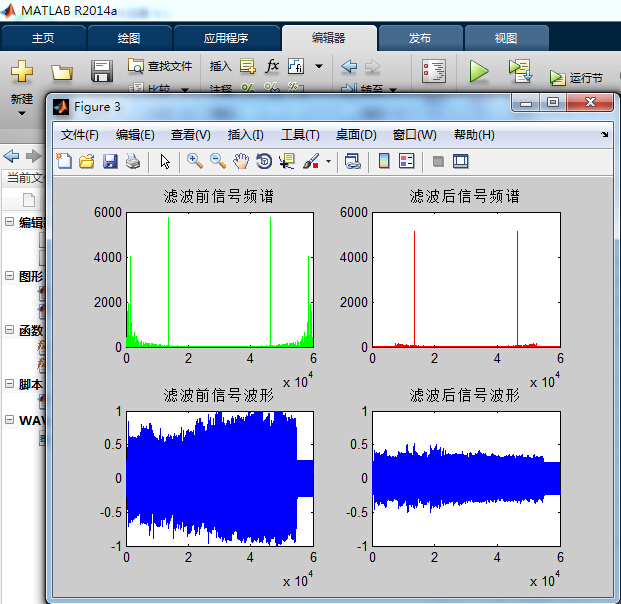
Task: Select the Brush data tool
Action: (311, 161)
